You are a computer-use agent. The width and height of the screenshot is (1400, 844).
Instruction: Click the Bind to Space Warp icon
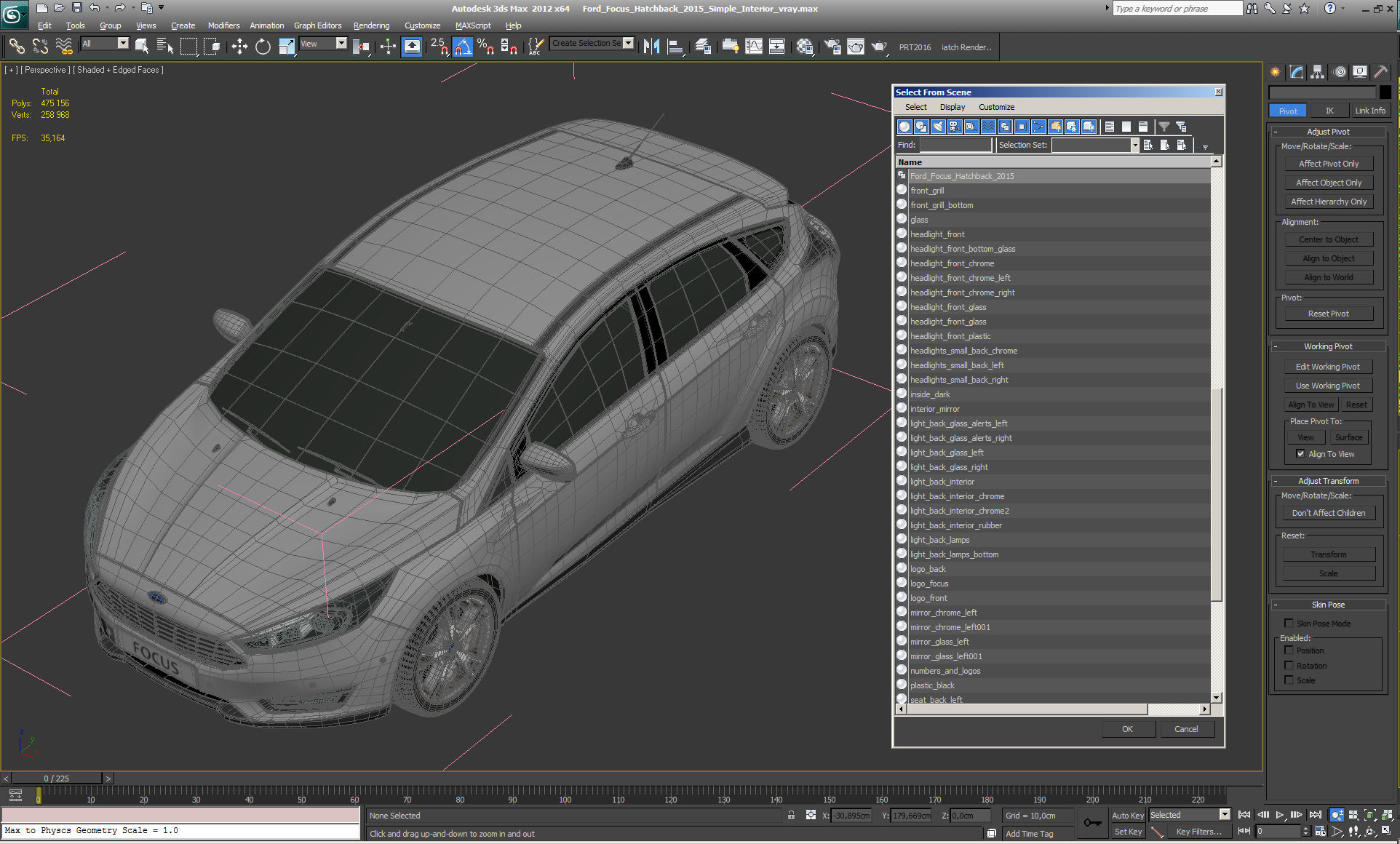tap(64, 47)
